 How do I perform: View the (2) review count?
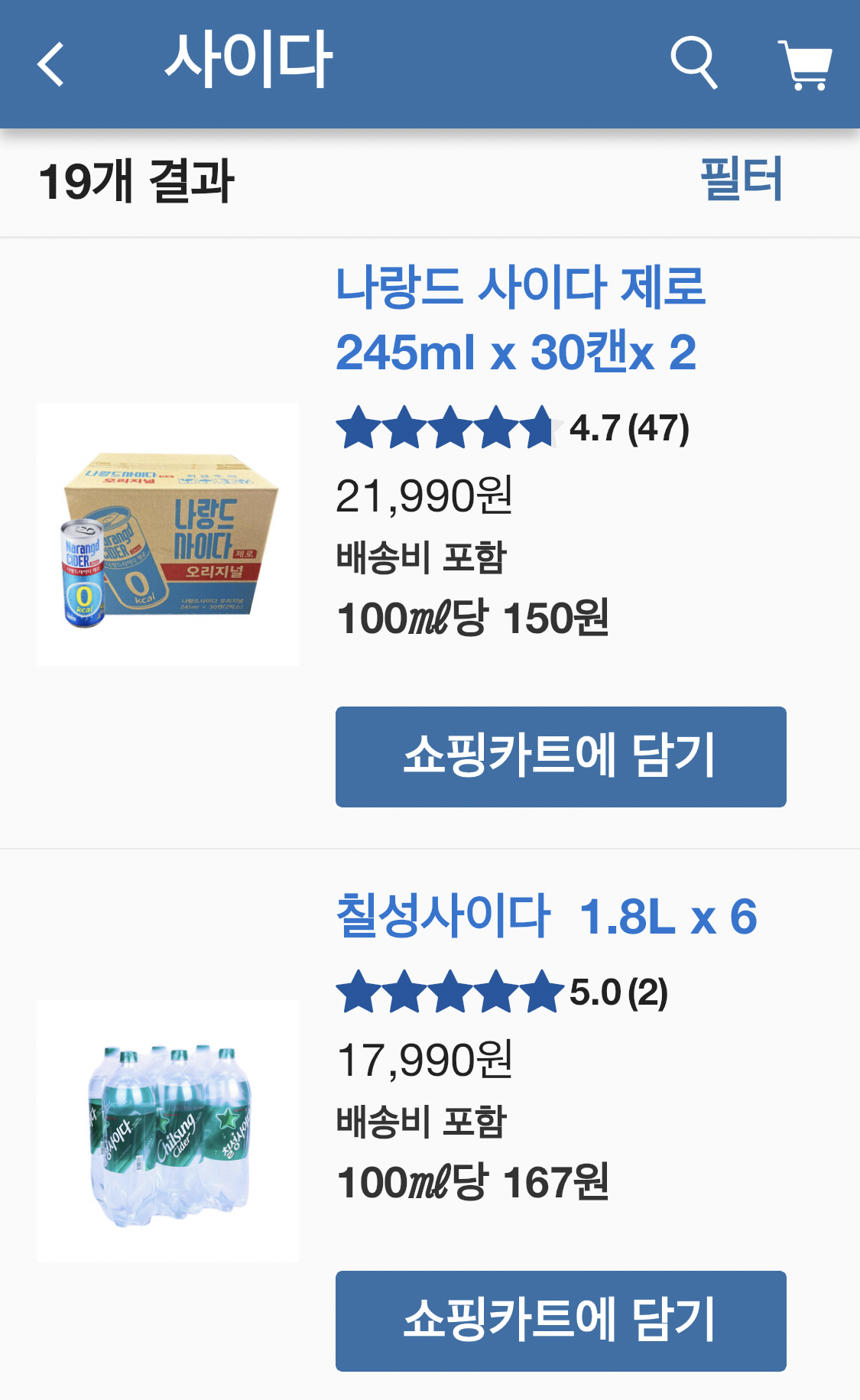[647, 992]
